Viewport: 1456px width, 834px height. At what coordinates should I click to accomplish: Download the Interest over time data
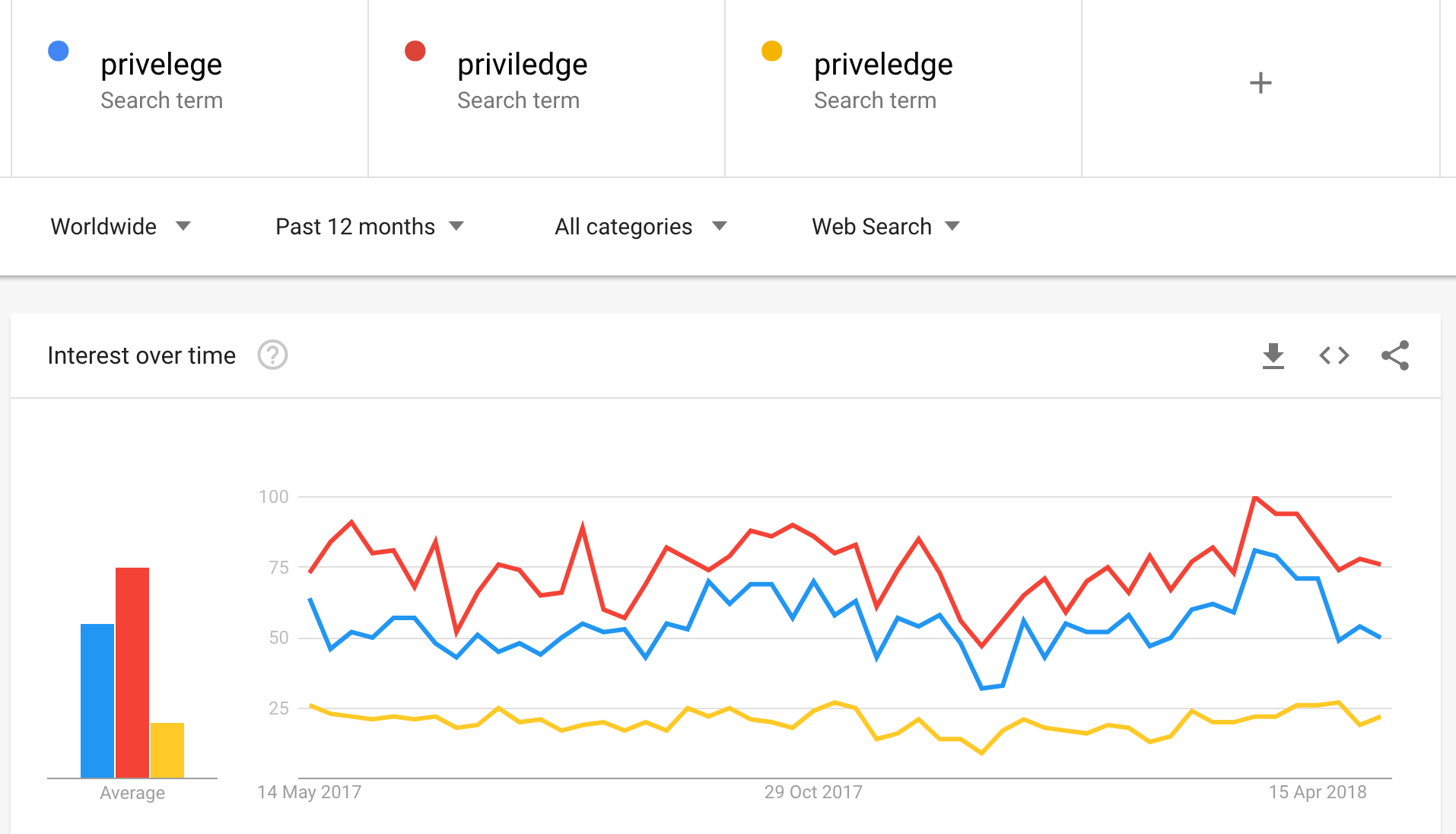click(1273, 355)
